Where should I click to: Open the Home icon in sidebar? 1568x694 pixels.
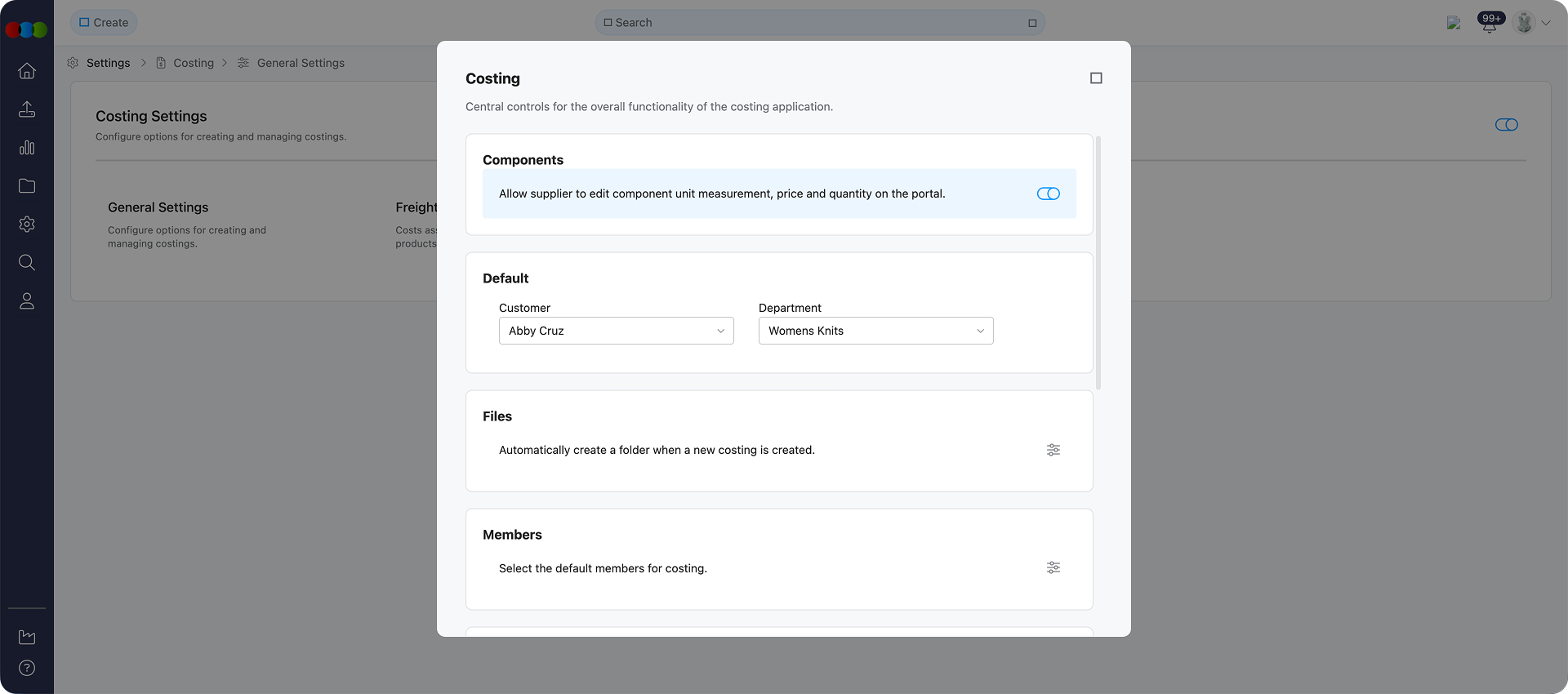[x=27, y=71]
